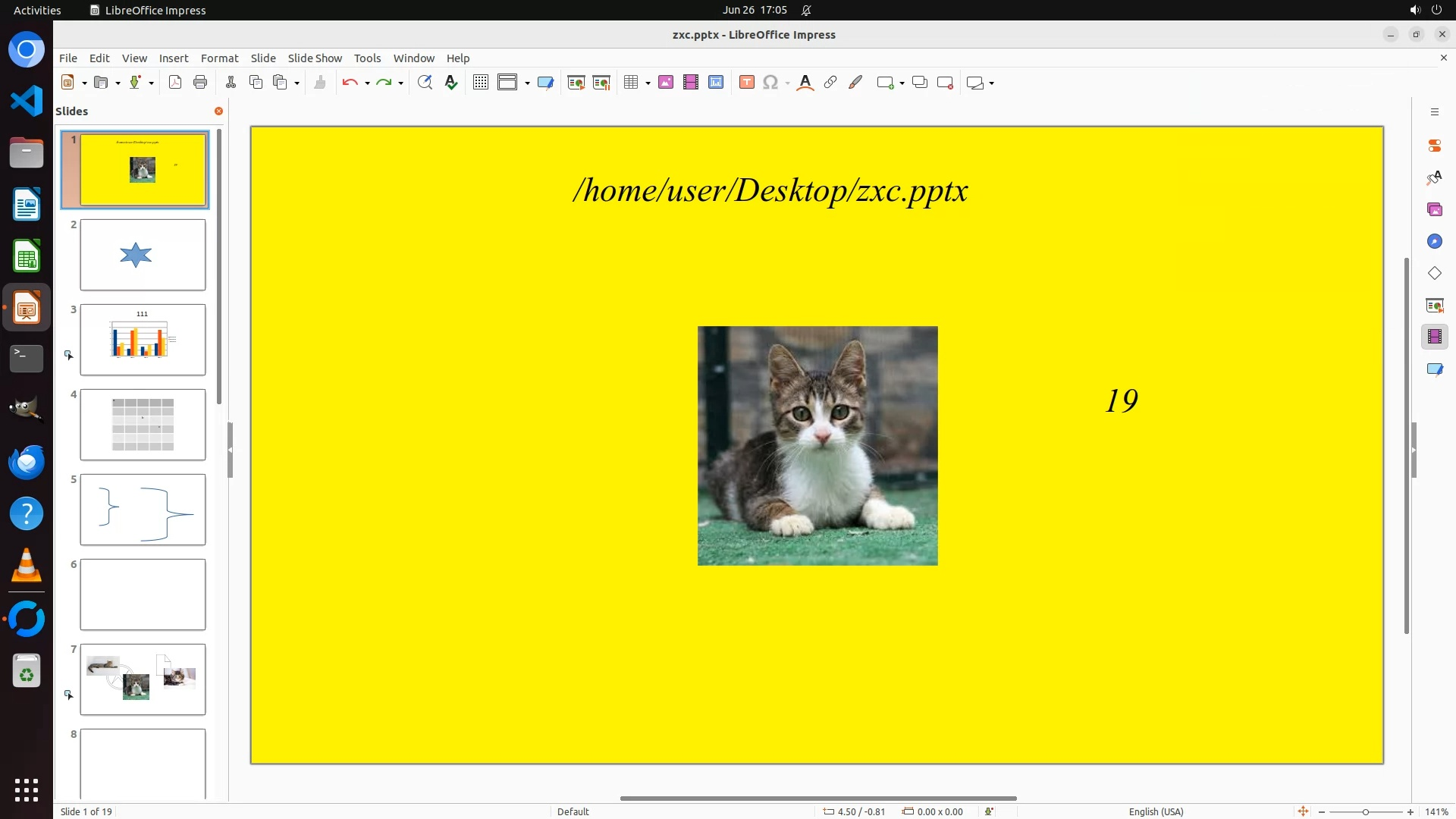This screenshot has width=1456, height=819.
Task: Insert a Text Box from toolbar
Action: click(x=747, y=83)
